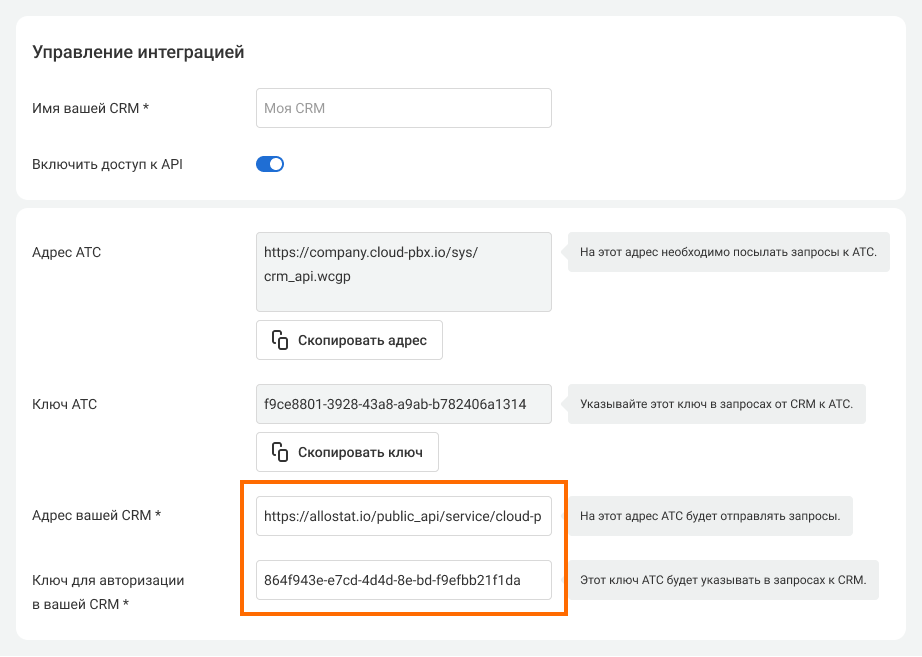The height and width of the screenshot is (657, 922).
Task: Select the Ключ АТС value field
Action: click(x=403, y=405)
